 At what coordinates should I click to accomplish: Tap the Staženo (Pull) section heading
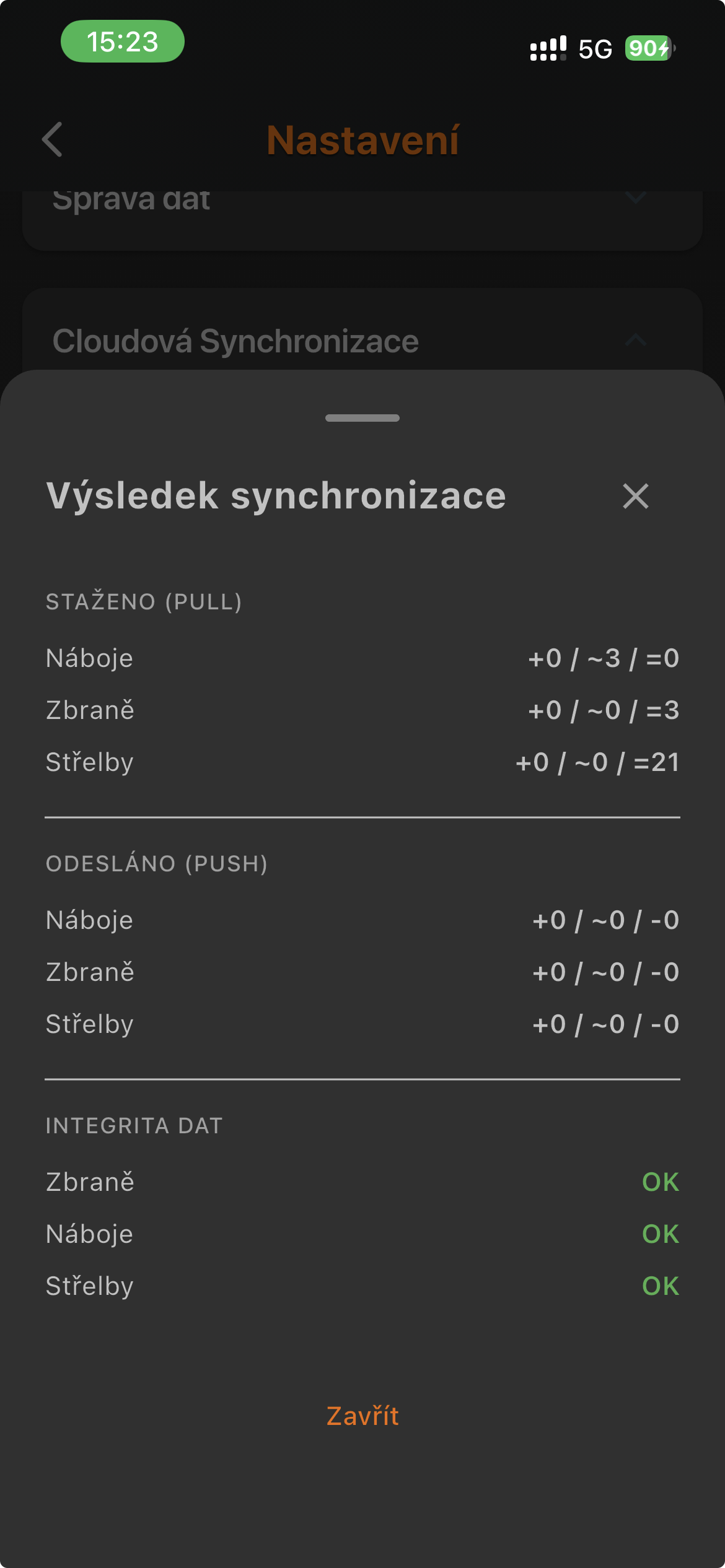[144, 602]
